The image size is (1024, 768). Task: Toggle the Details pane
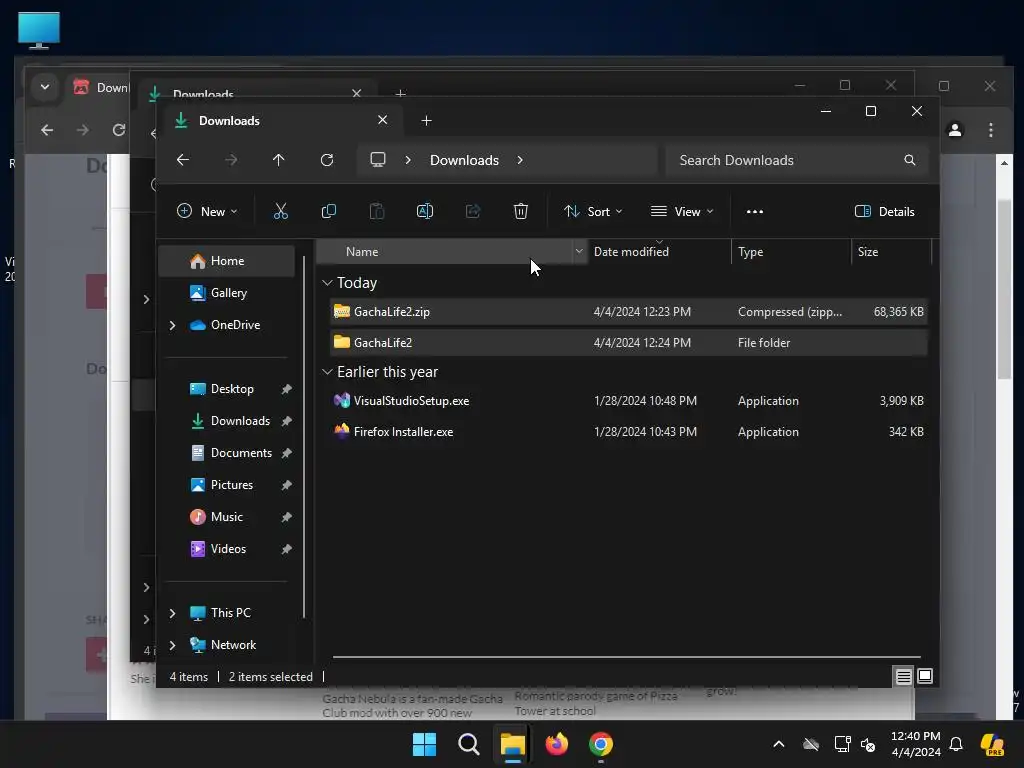pos(884,212)
